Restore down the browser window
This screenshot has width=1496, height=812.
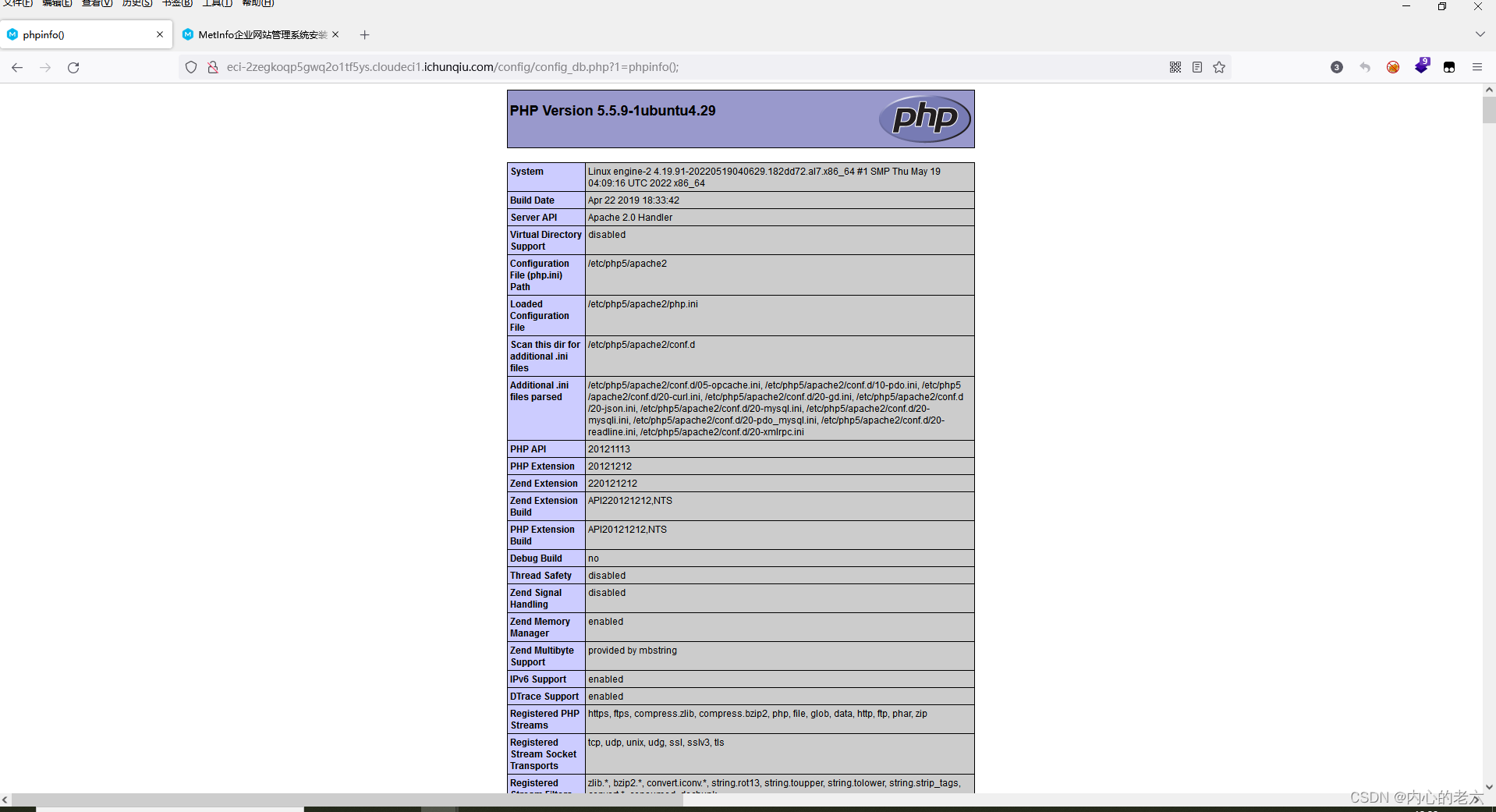[x=1442, y=6]
